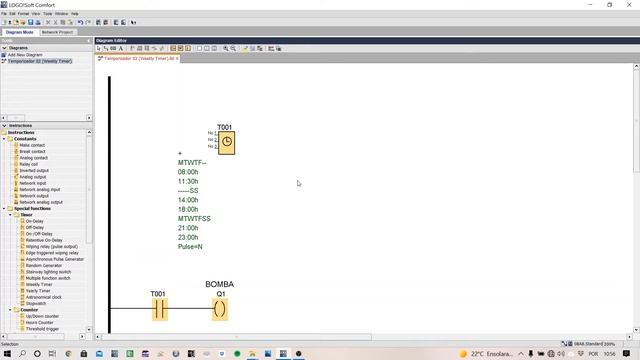Viewport: 640px width, 360px height.
Task: Collapse the Diagrams section
Action: pyautogui.click(x=4, y=48)
